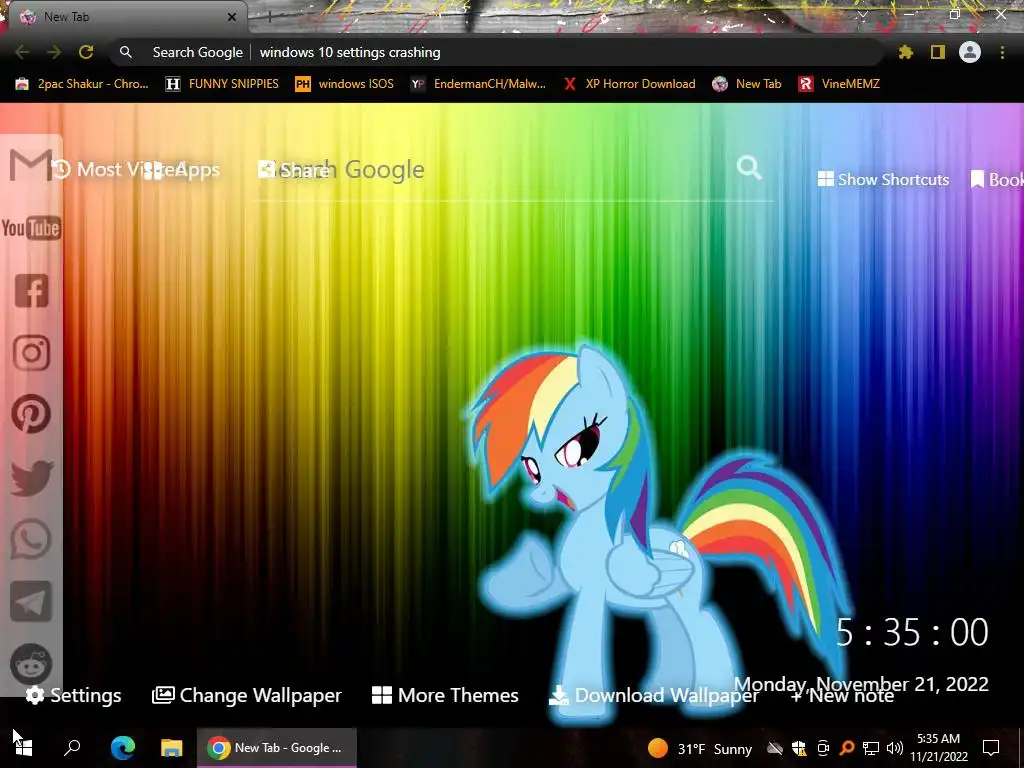
Task: Open Telegram sidebar icon
Action: tap(31, 601)
